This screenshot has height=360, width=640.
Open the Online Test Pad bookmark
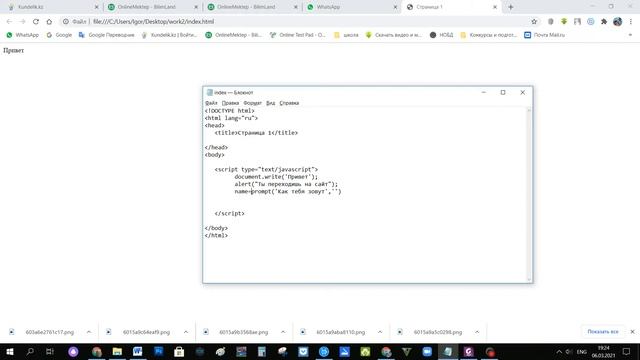coord(298,35)
